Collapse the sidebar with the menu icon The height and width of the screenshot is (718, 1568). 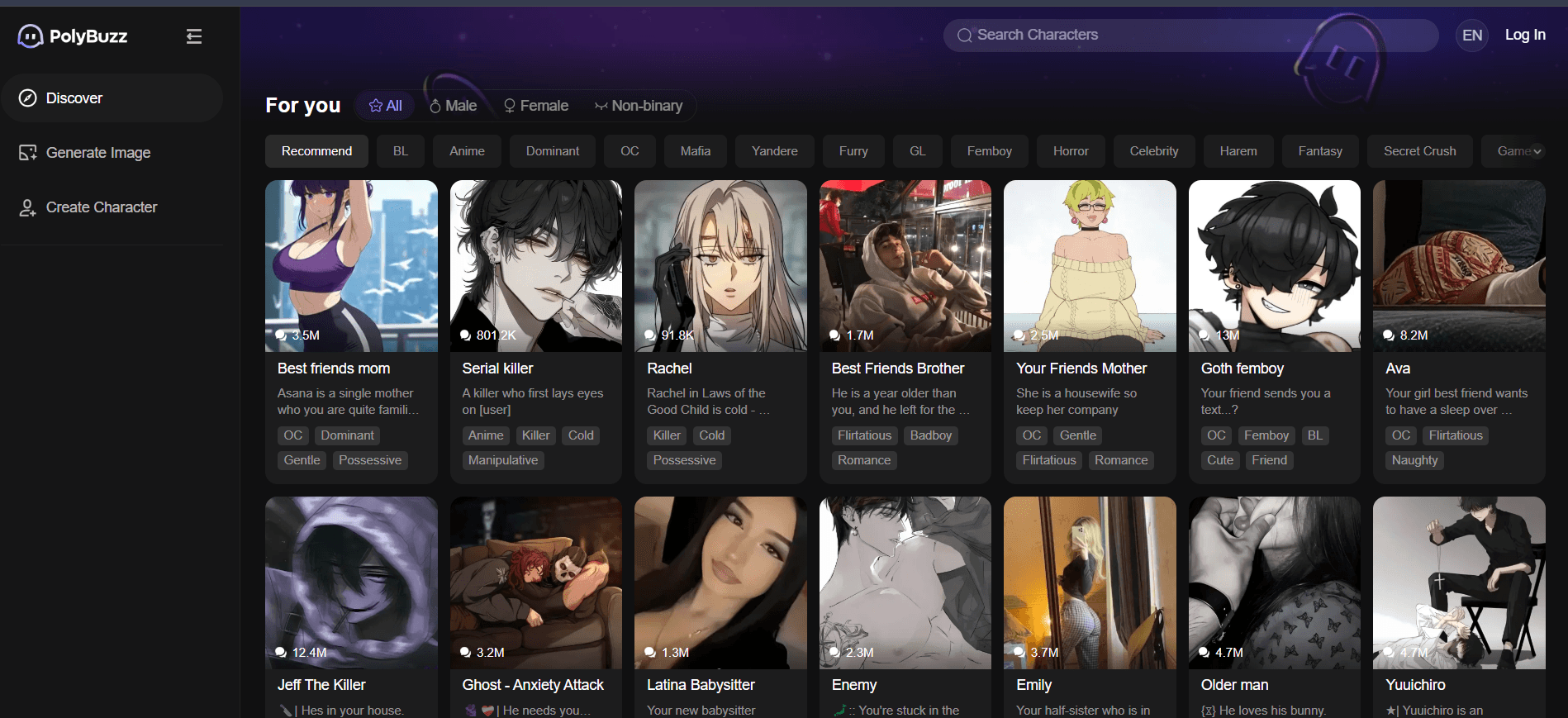click(194, 36)
